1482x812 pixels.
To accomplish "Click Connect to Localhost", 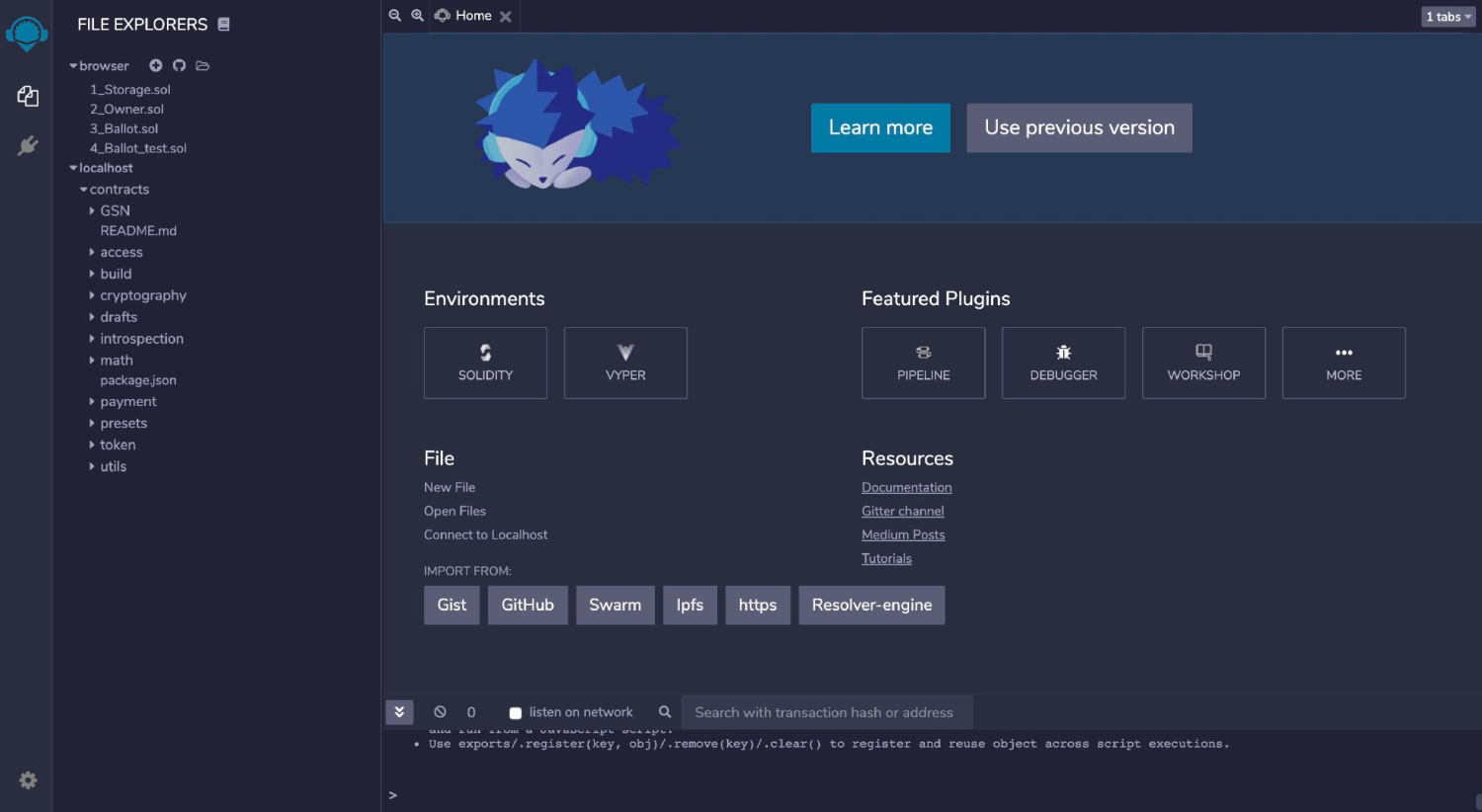I will click(485, 534).
